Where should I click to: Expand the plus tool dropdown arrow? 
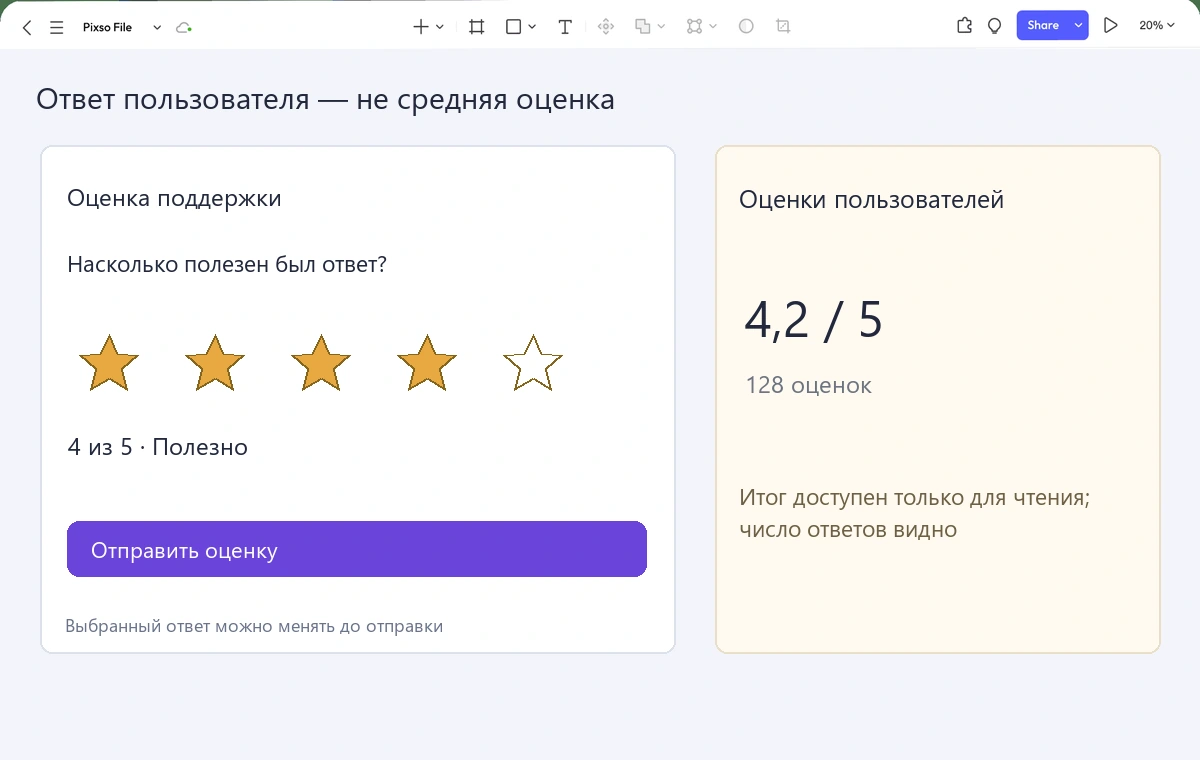click(x=440, y=27)
